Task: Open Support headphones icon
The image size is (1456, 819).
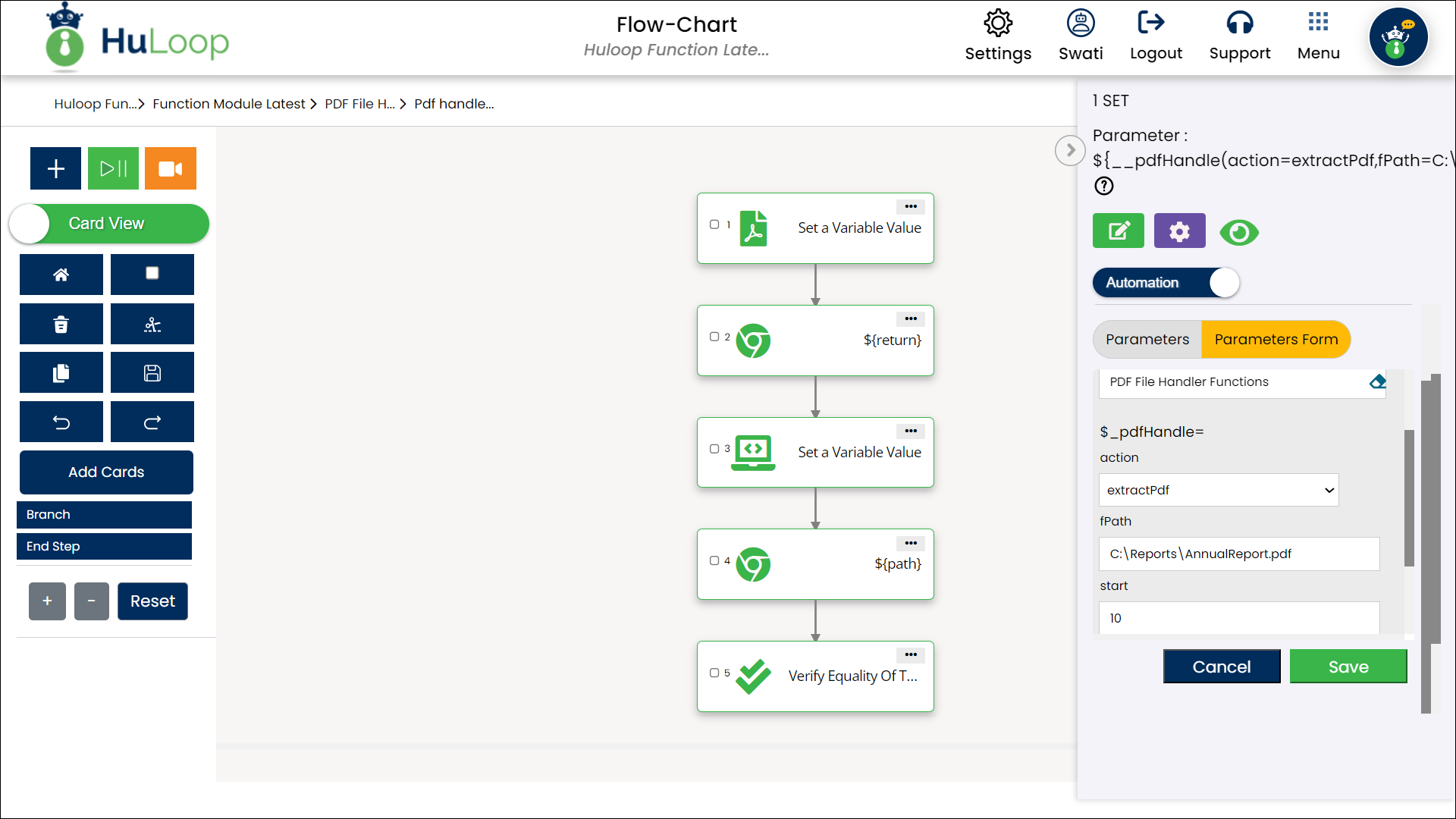Action: [1240, 23]
